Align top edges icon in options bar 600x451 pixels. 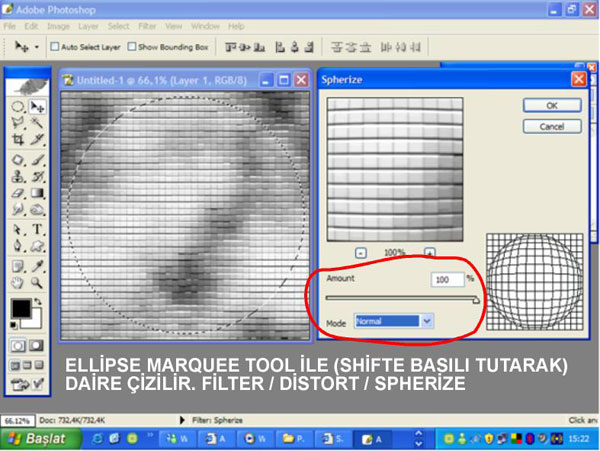(x=230, y=47)
